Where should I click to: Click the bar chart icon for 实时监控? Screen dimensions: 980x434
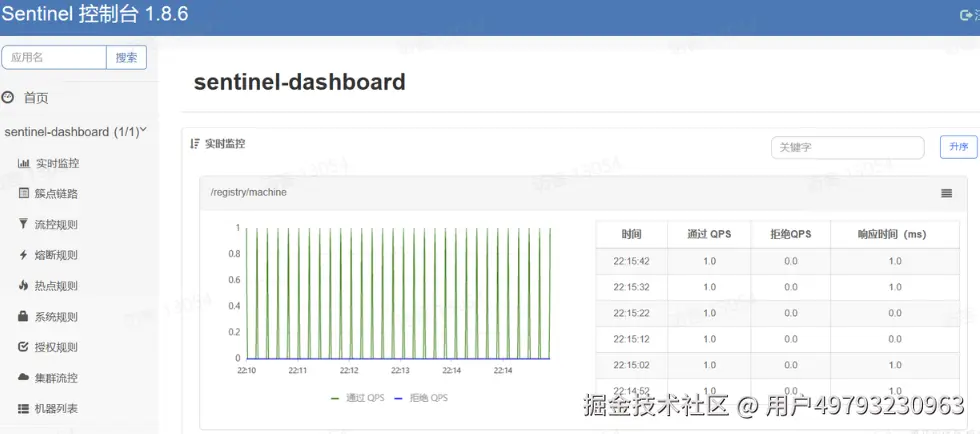coord(24,163)
